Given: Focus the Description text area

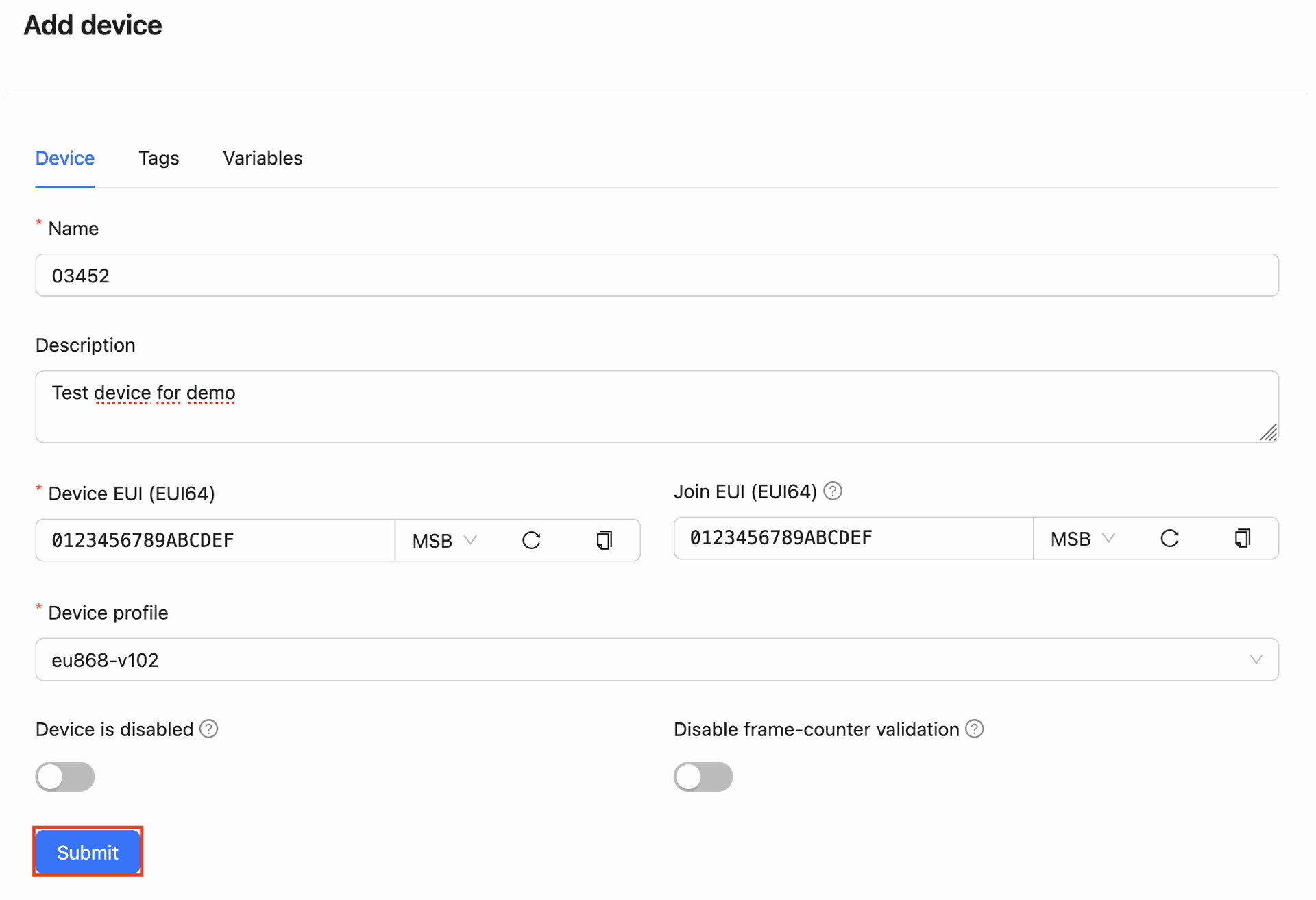Looking at the screenshot, I should point(657,406).
